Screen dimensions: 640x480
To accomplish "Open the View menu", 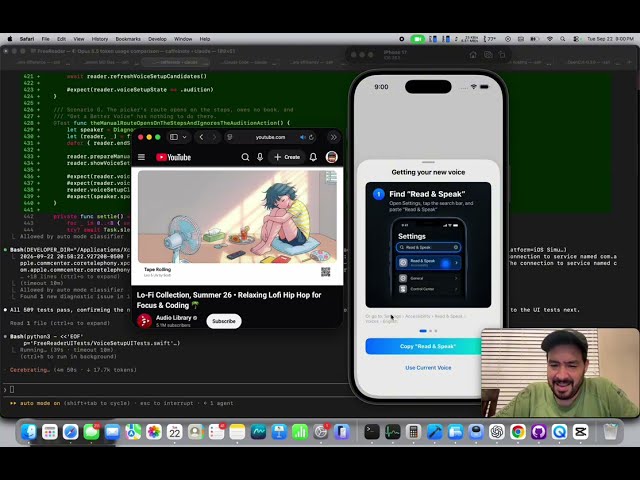I will click(x=79, y=39).
